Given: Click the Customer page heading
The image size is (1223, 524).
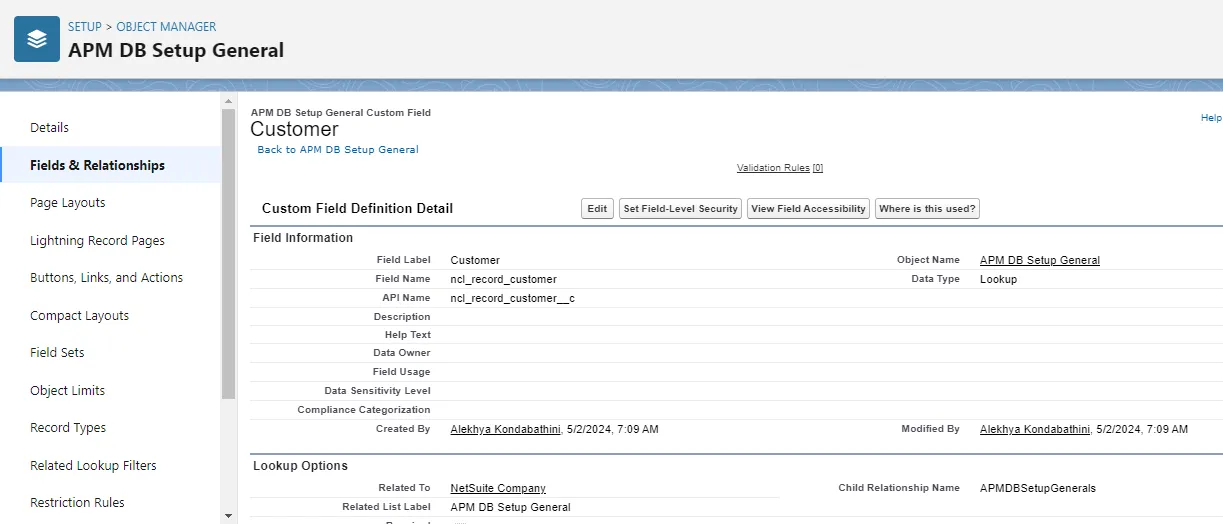Looking at the screenshot, I should (294, 129).
